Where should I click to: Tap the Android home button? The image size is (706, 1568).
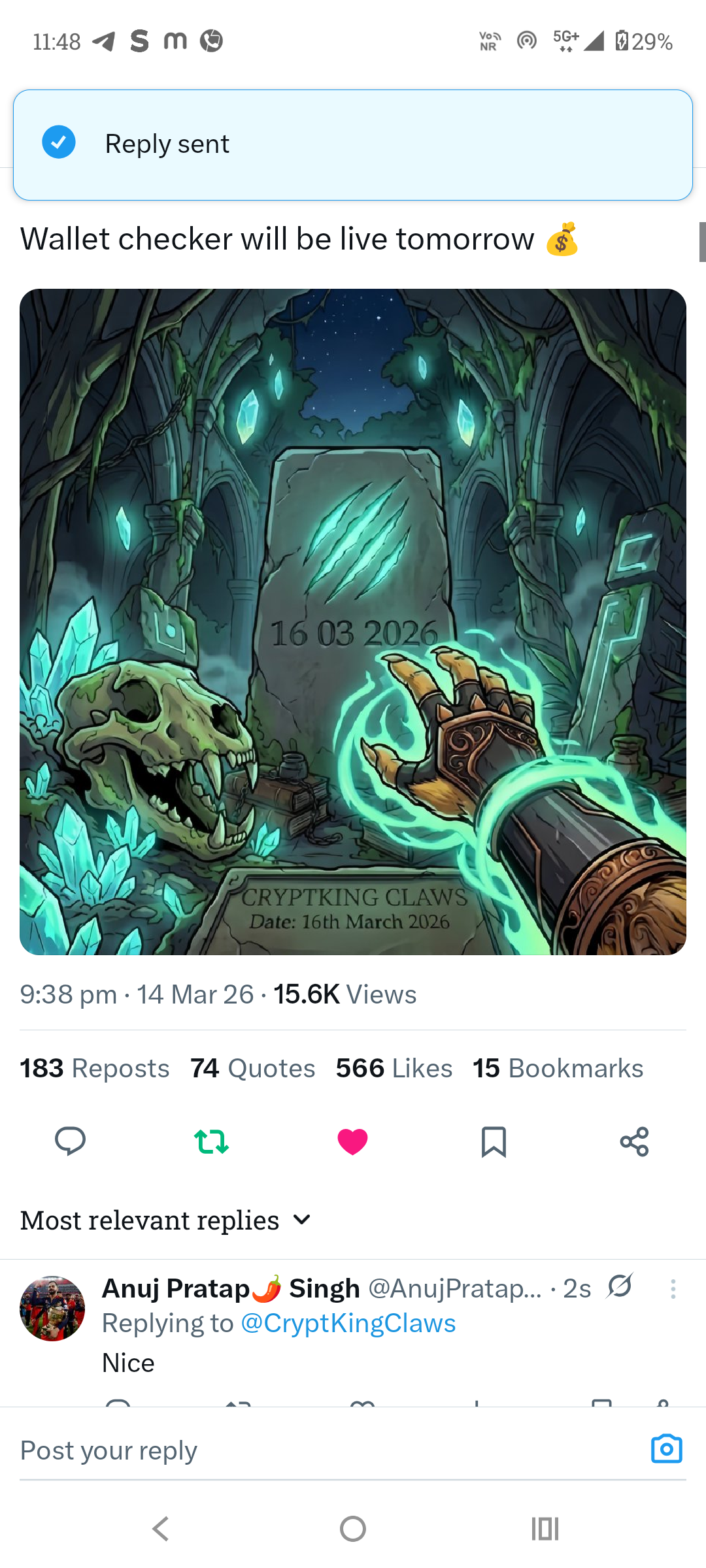coord(353,1529)
